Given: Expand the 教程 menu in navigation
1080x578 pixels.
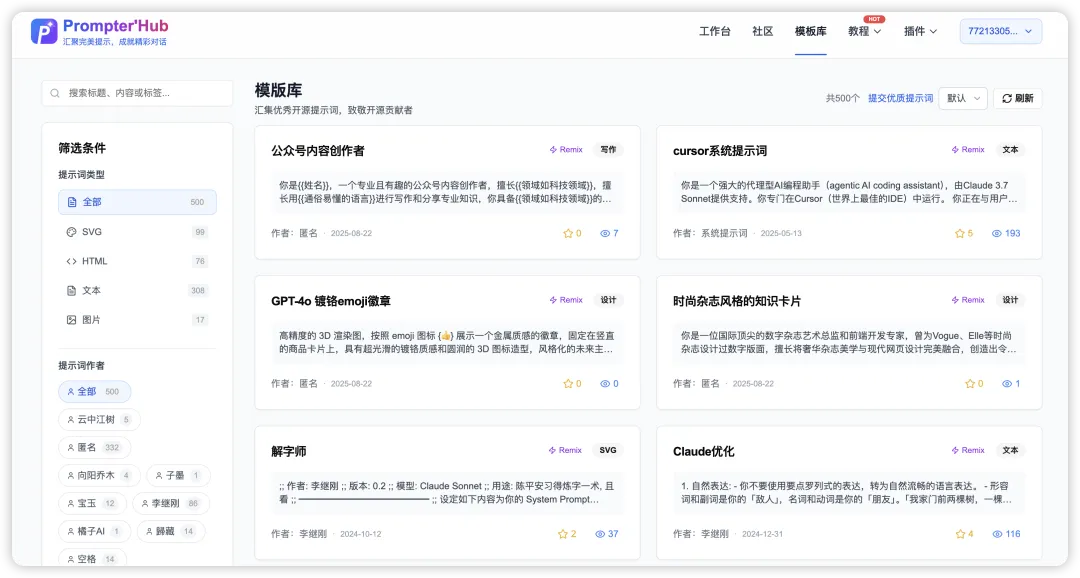Looking at the screenshot, I should click(864, 31).
